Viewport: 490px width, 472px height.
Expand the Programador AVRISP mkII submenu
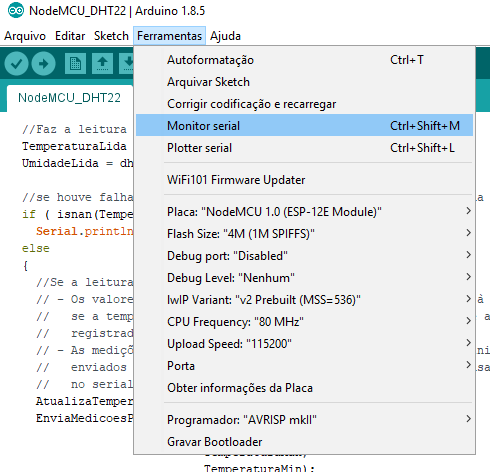click(304, 420)
